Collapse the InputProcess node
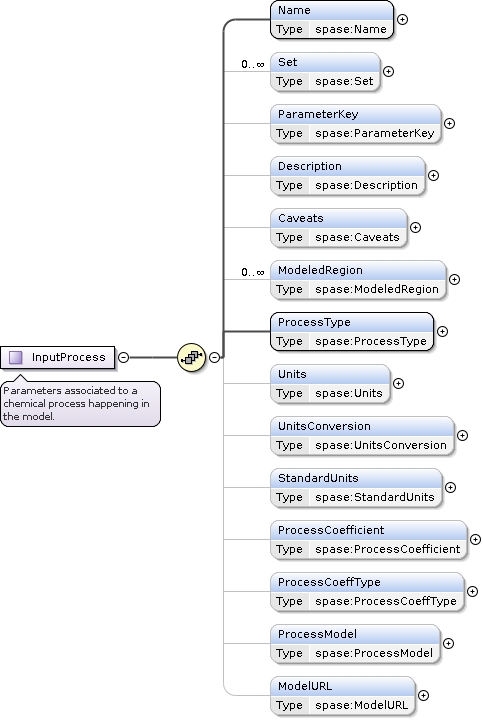The image size is (483, 720). coord(124,357)
